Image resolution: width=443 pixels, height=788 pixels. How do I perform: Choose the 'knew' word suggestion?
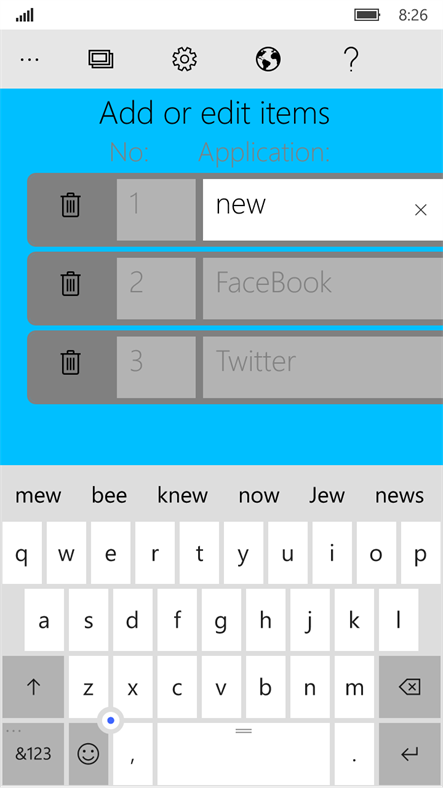(x=182, y=496)
